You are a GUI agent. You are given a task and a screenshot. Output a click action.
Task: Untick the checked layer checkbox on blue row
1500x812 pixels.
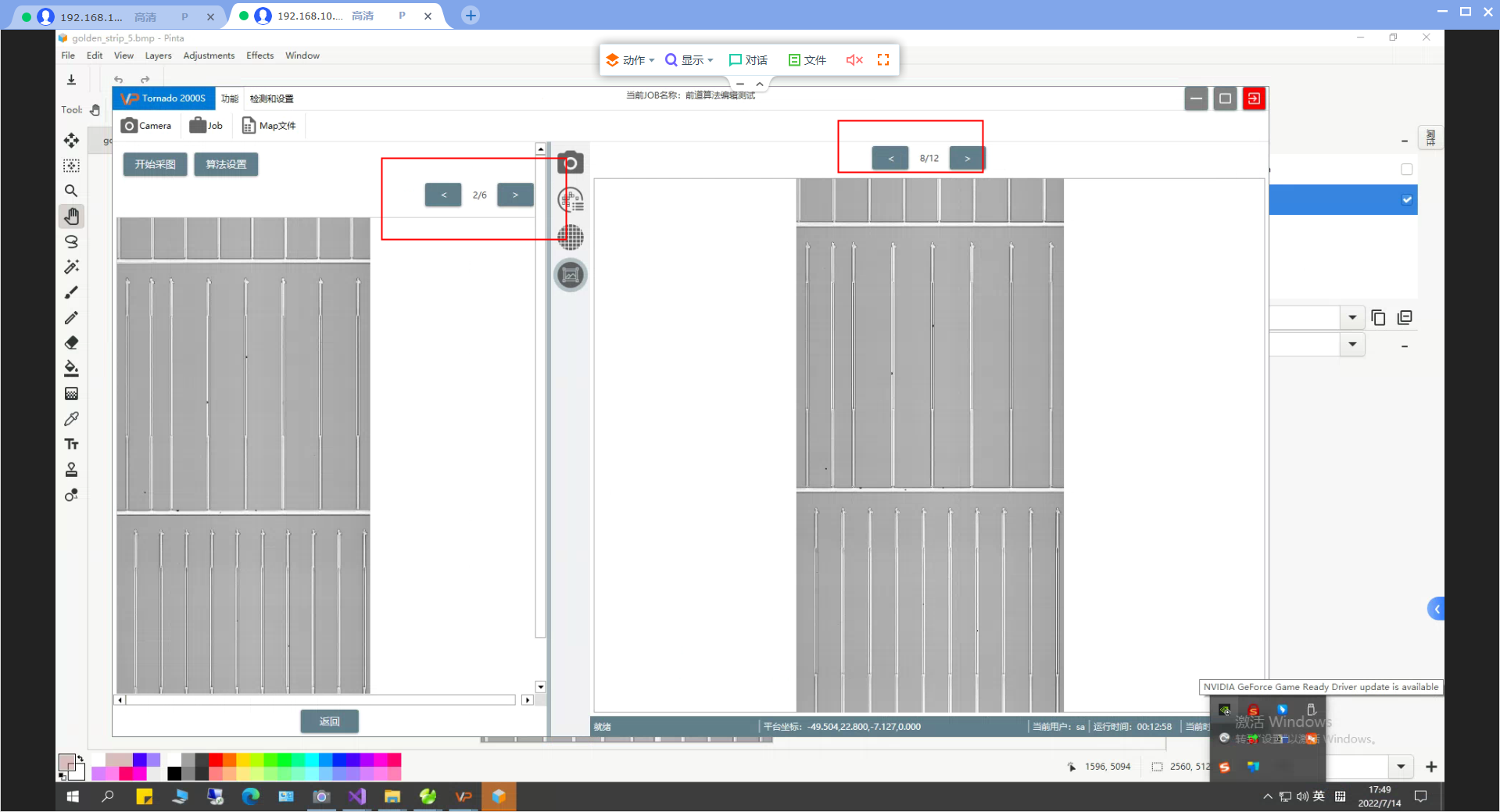coord(1406,199)
